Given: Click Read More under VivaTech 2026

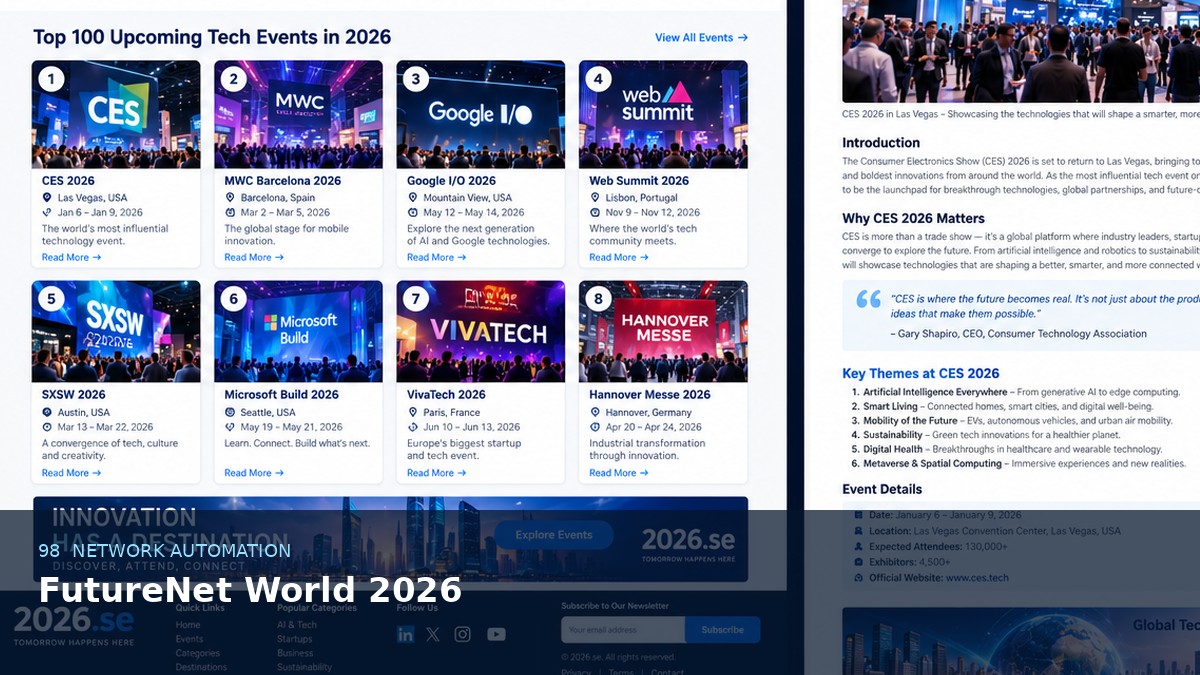Looking at the screenshot, I should 436,473.
